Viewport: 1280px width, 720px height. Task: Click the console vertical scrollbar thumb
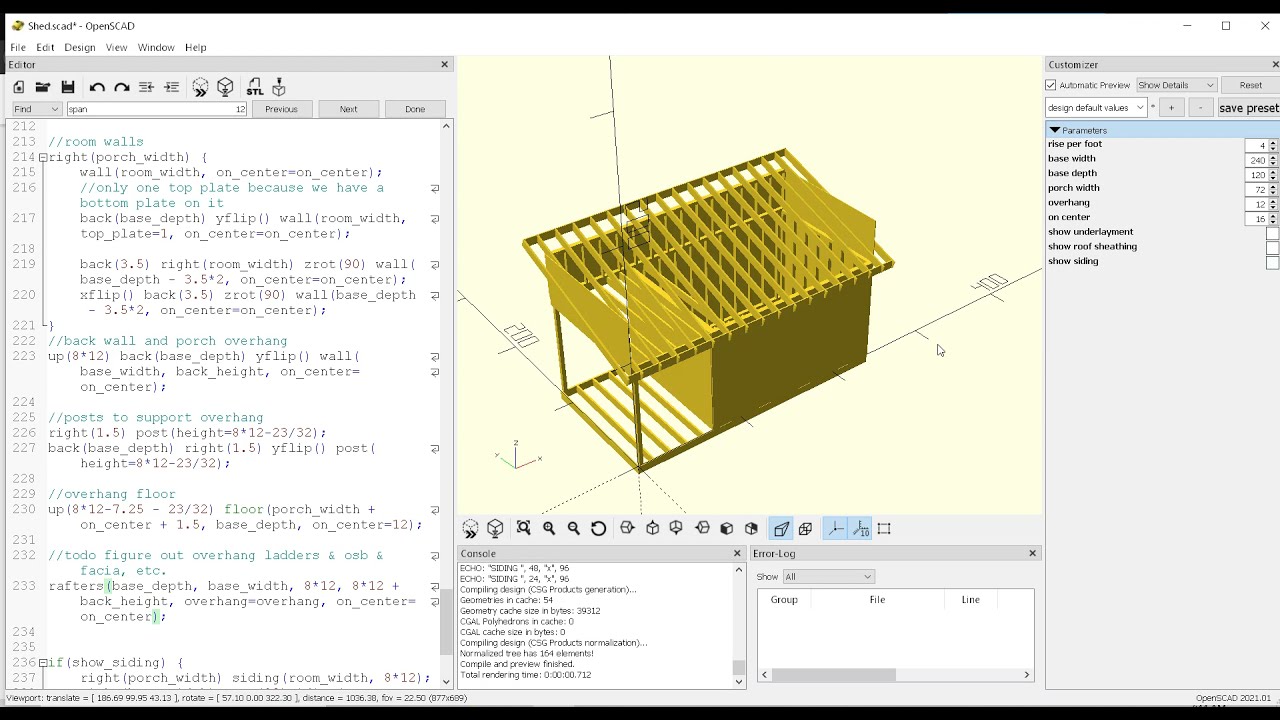pyautogui.click(x=739, y=667)
